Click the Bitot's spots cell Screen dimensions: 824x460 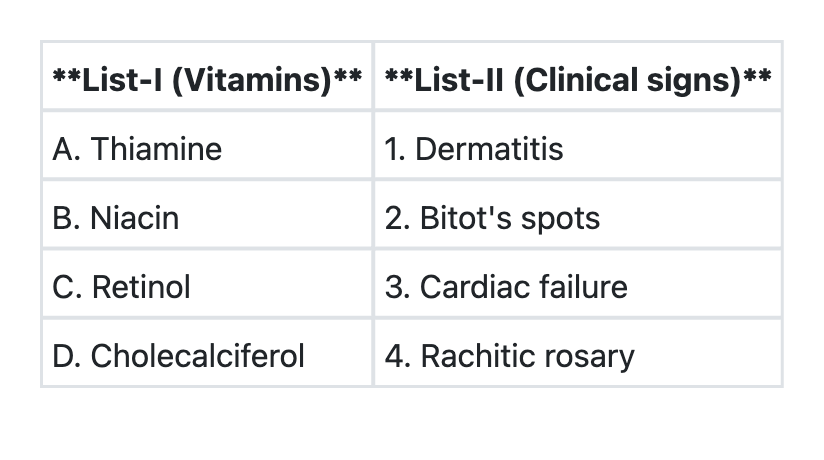tap(577, 218)
